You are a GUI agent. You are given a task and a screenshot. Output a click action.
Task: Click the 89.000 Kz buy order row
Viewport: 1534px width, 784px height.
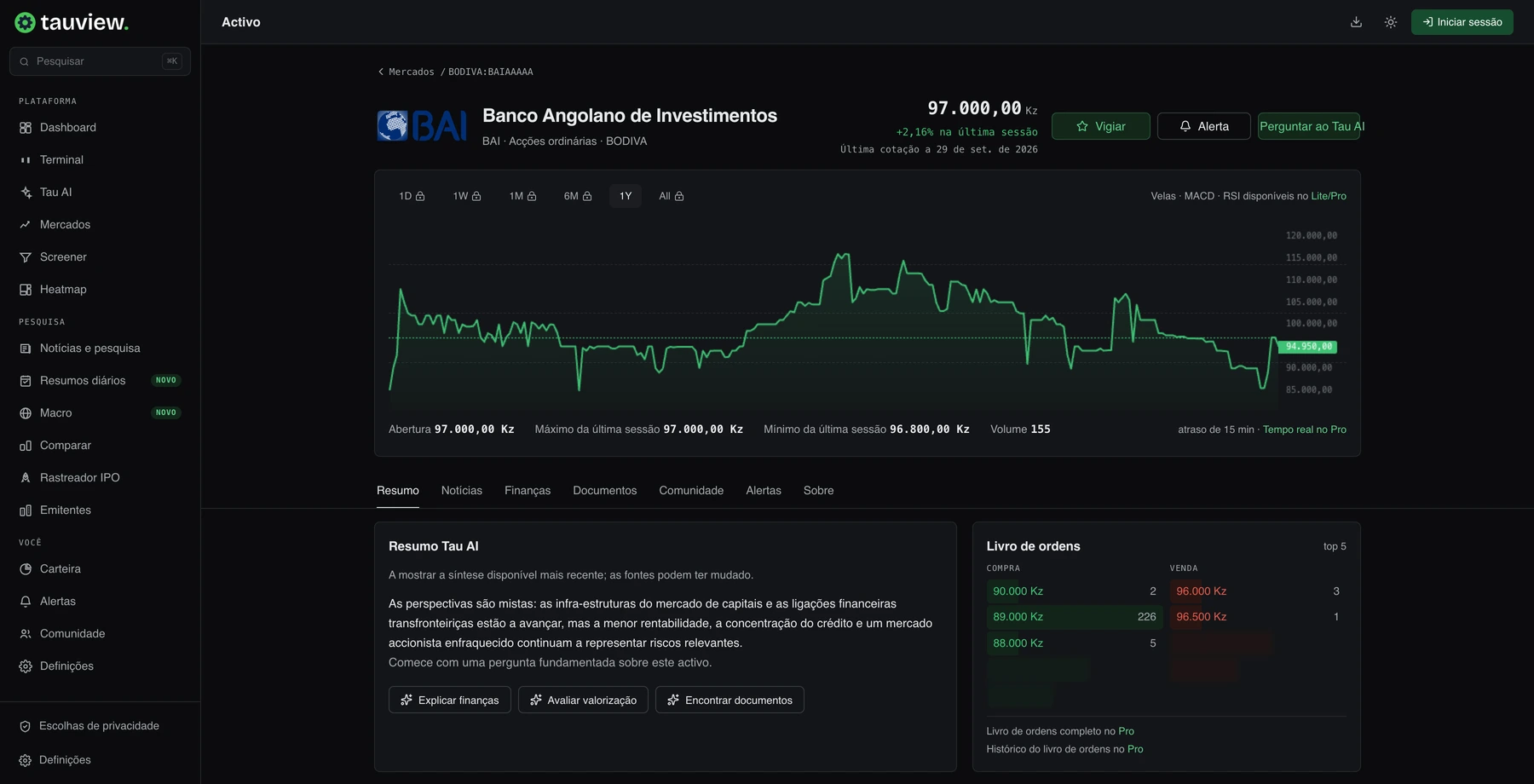click(x=1075, y=617)
